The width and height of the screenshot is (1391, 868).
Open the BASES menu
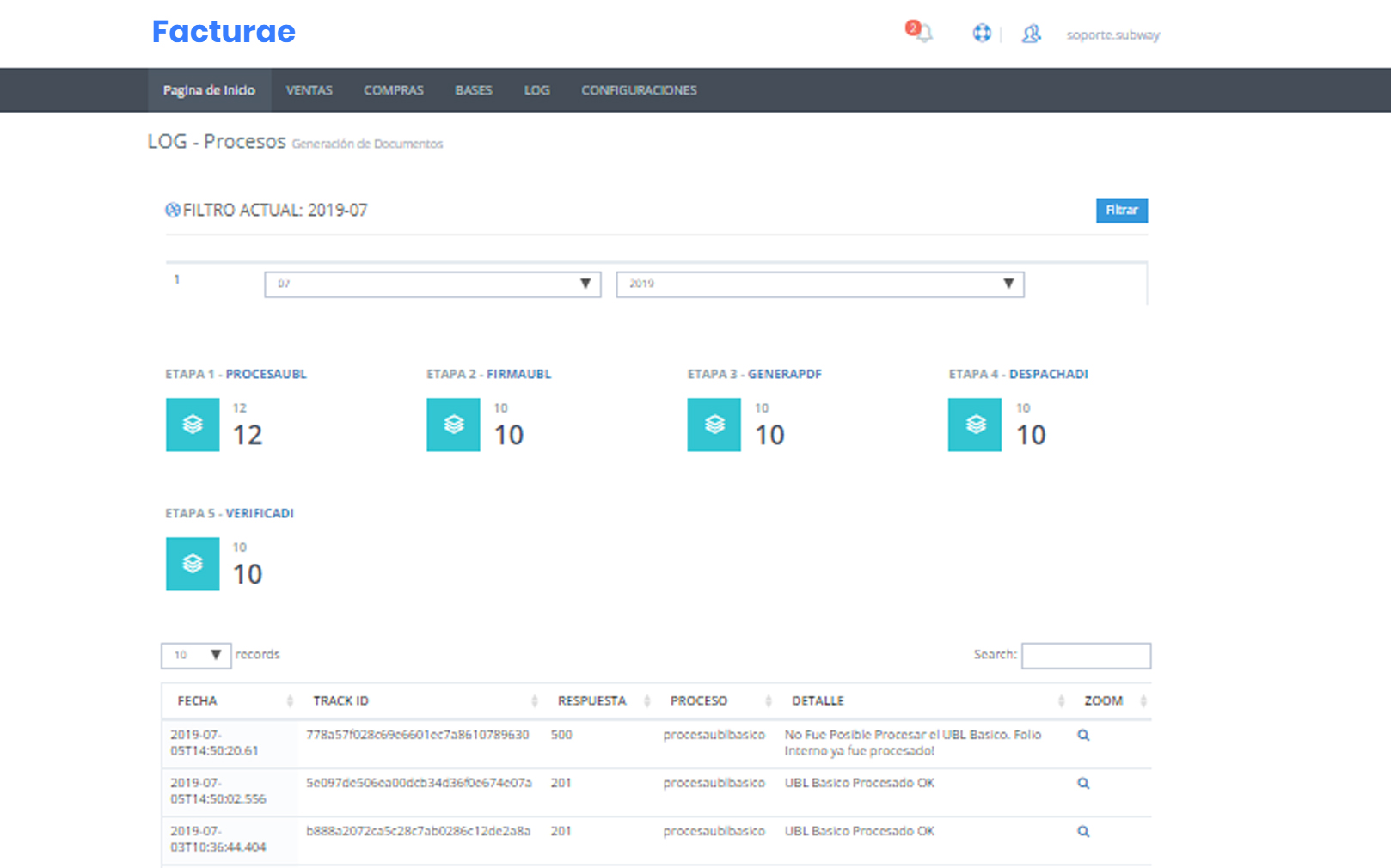pyautogui.click(x=474, y=90)
